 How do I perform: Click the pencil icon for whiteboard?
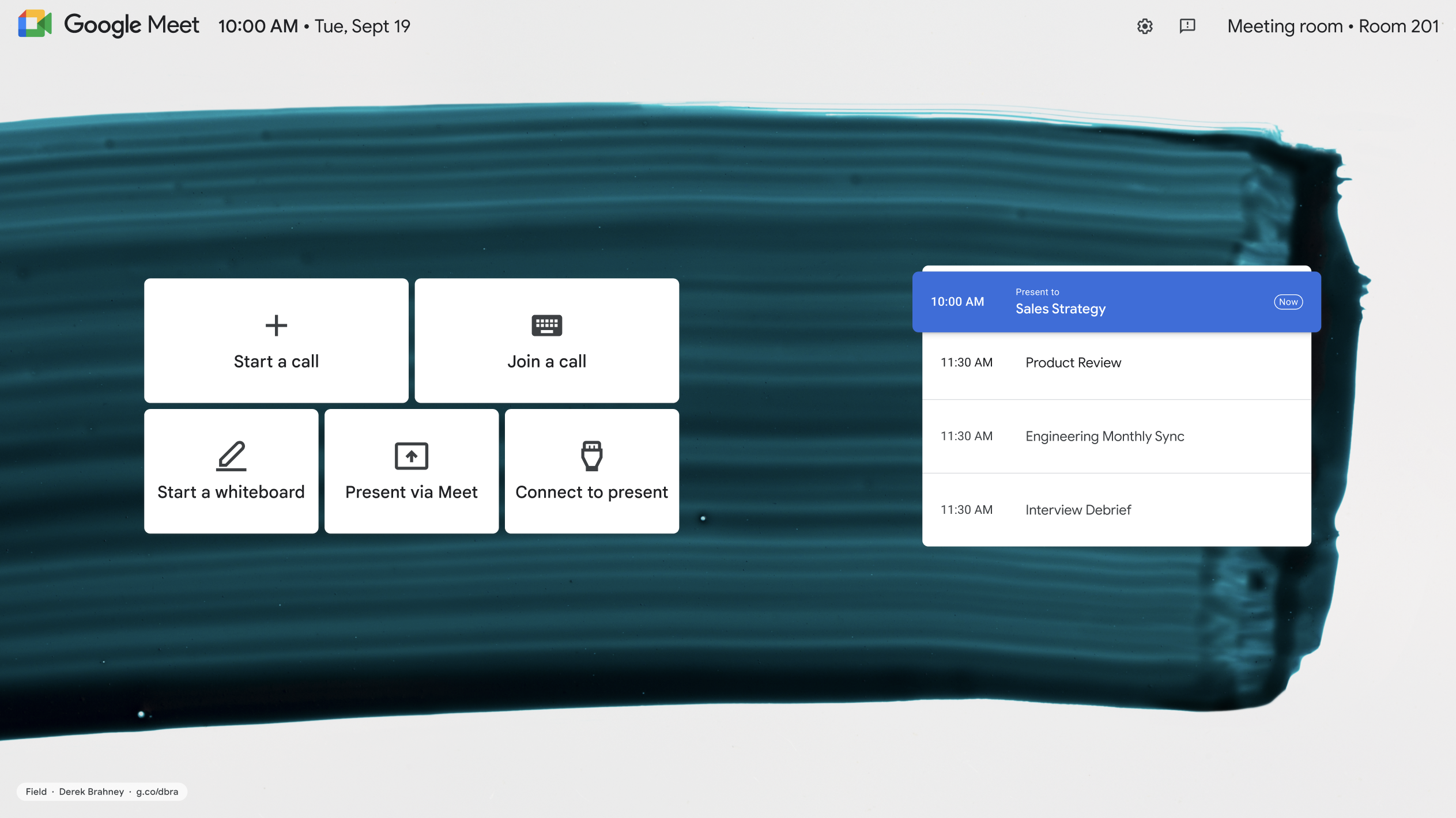tap(231, 456)
